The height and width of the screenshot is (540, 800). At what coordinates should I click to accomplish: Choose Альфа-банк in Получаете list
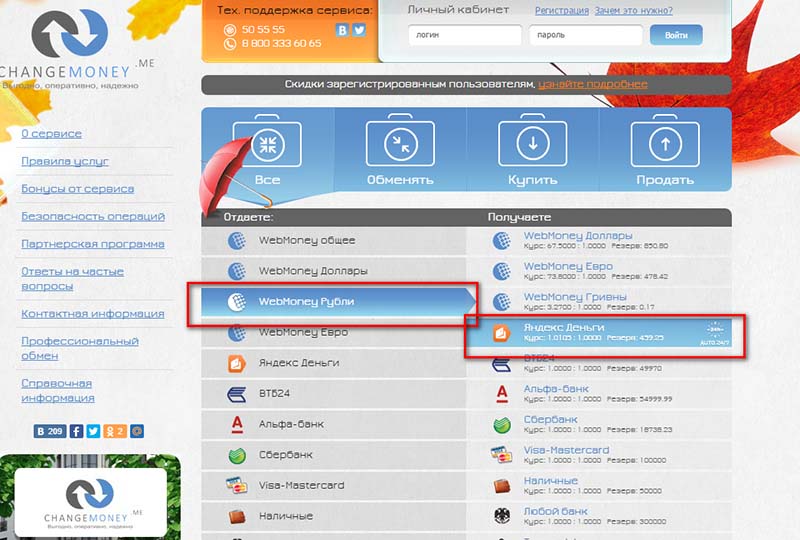coord(599,393)
